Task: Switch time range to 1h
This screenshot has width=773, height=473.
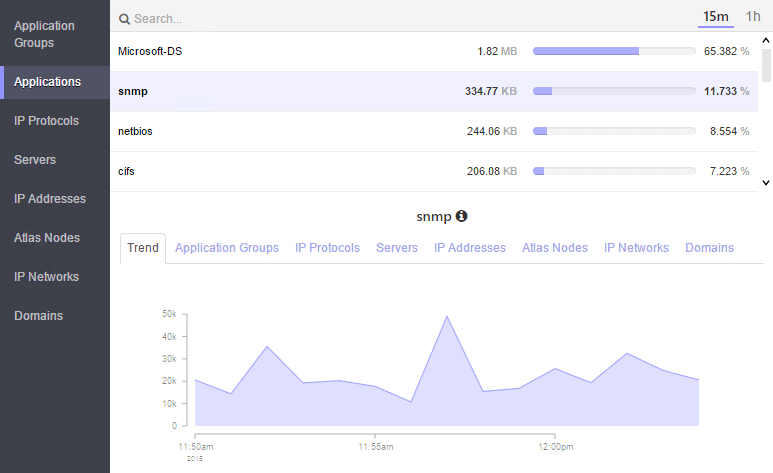Action: coord(753,17)
